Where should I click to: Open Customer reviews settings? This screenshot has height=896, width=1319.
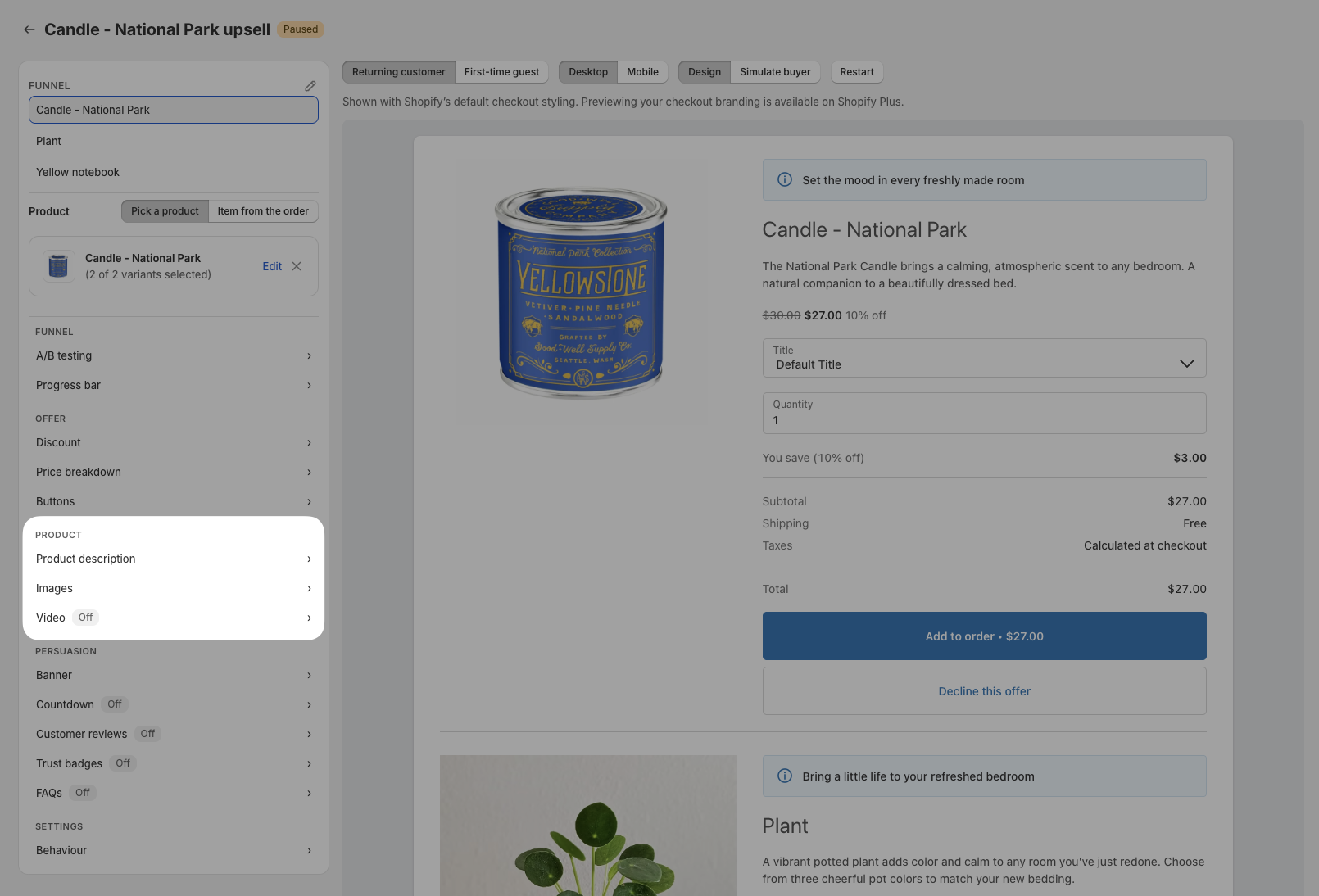pos(174,734)
